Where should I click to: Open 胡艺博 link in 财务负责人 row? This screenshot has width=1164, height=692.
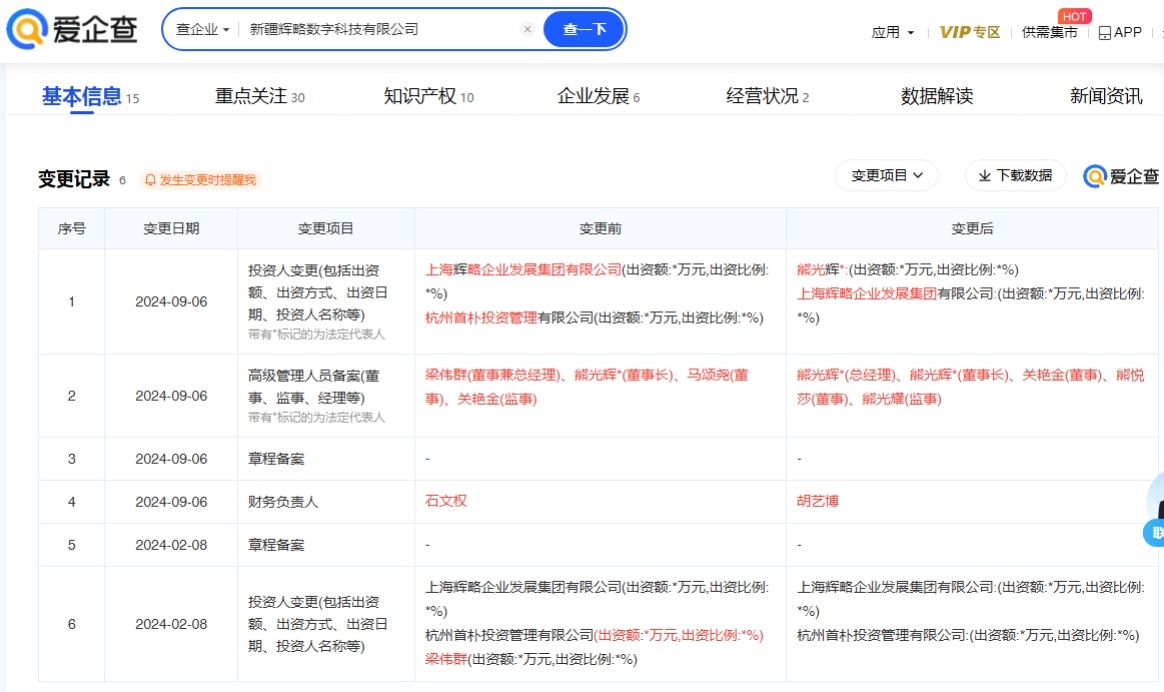coord(817,501)
